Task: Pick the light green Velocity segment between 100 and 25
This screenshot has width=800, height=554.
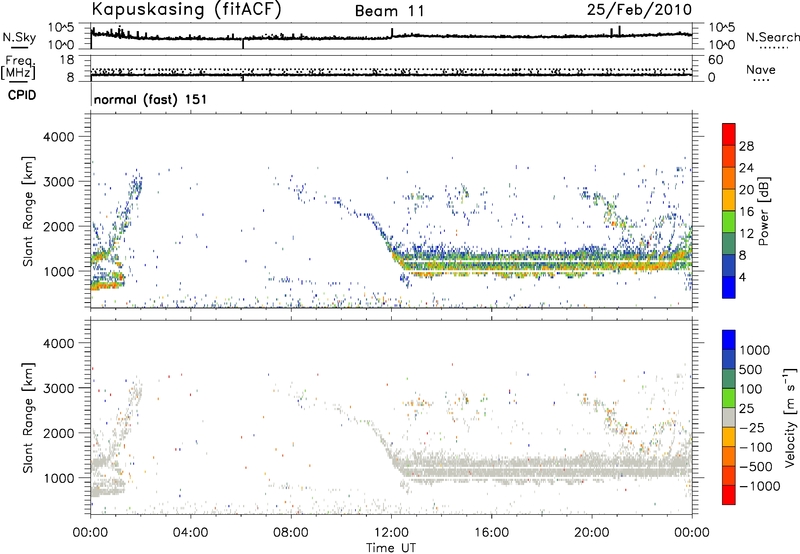Action: pos(729,398)
